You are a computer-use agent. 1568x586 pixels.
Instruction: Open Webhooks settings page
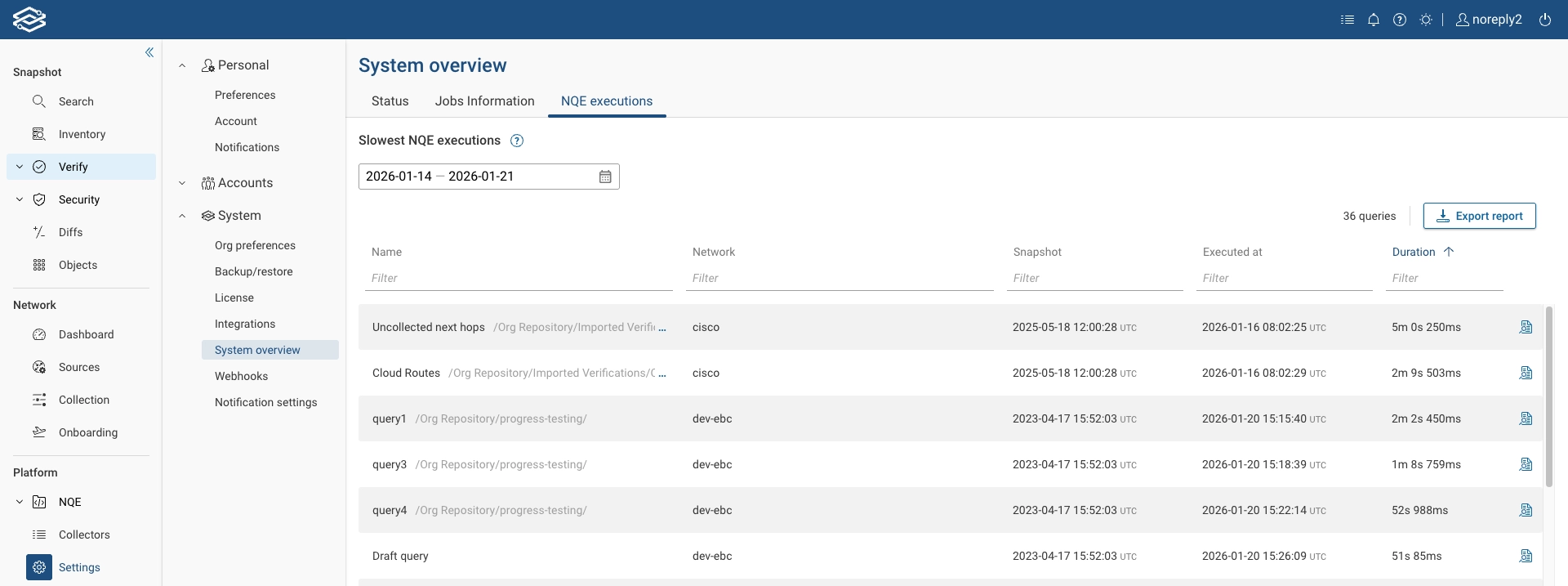(x=241, y=376)
